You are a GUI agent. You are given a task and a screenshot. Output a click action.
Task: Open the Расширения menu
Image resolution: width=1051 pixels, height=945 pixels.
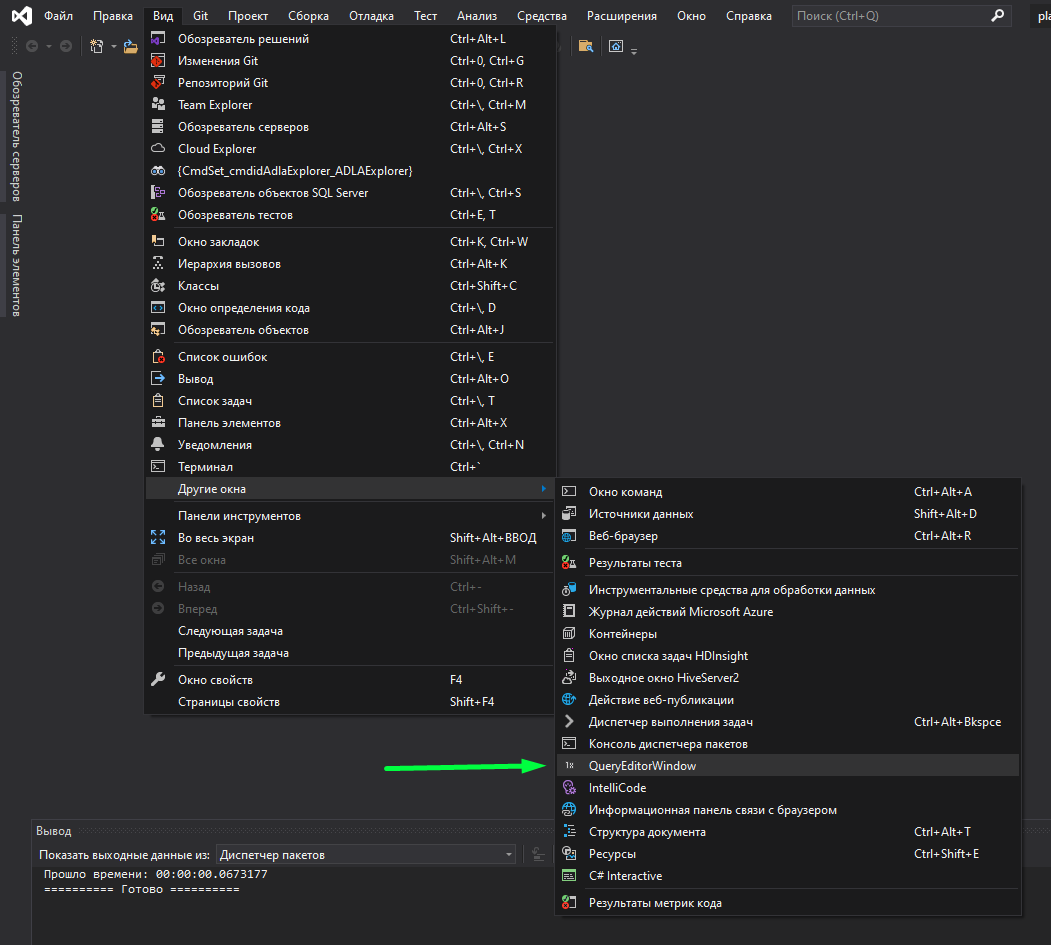pyautogui.click(x=622, y=16)
